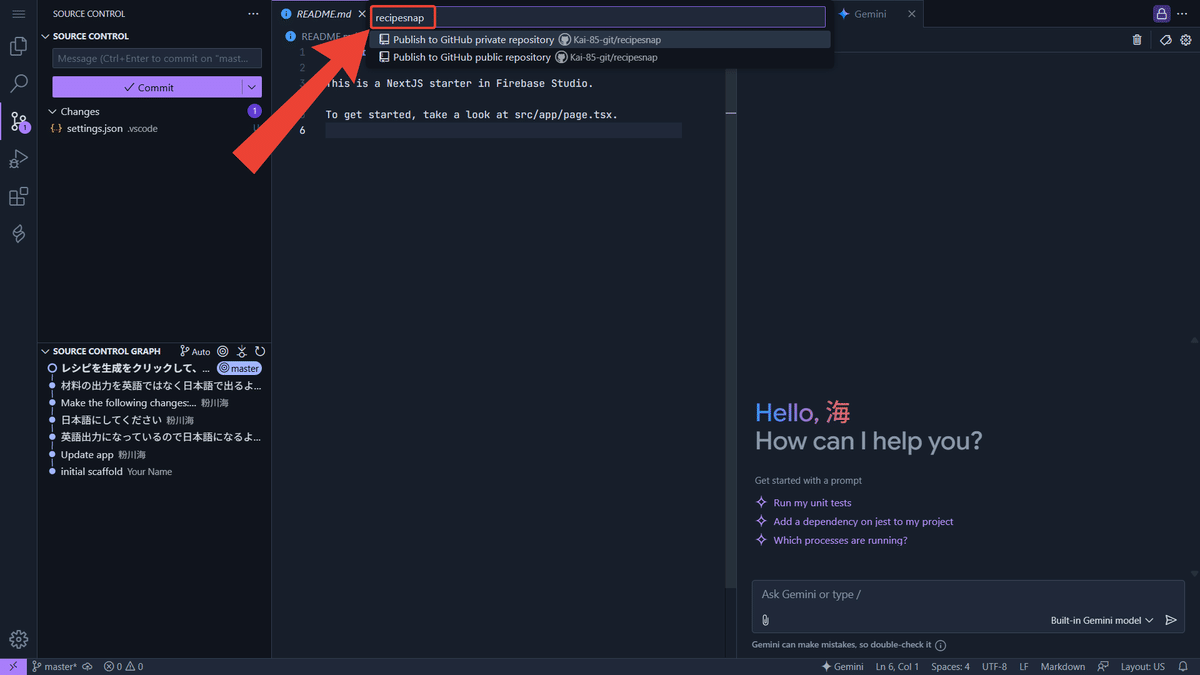Open the Extensions view

point(18,197)
